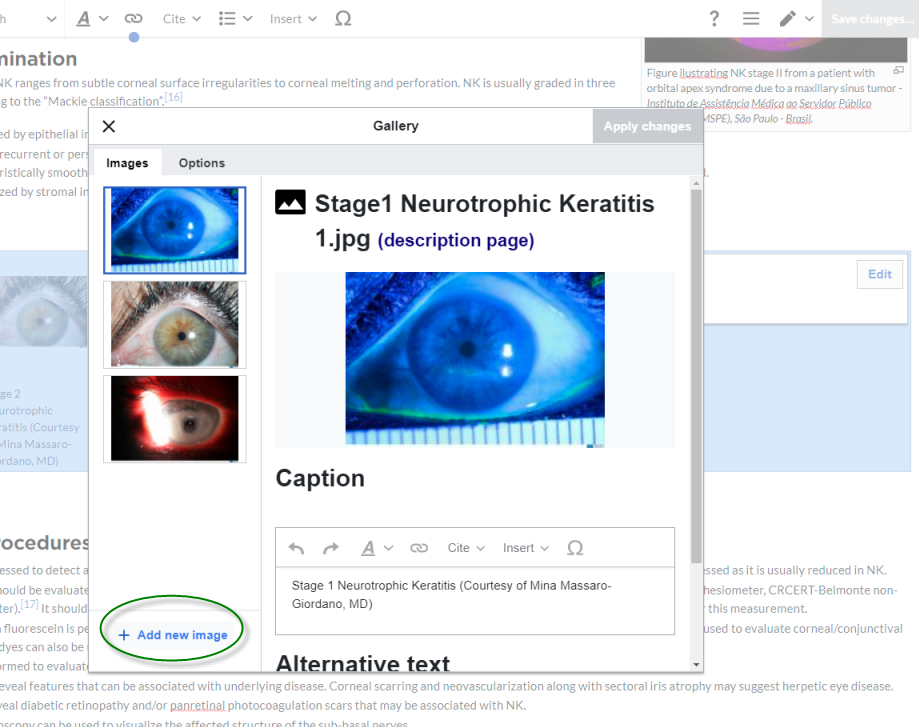Open the description page link

pos(456,241)
